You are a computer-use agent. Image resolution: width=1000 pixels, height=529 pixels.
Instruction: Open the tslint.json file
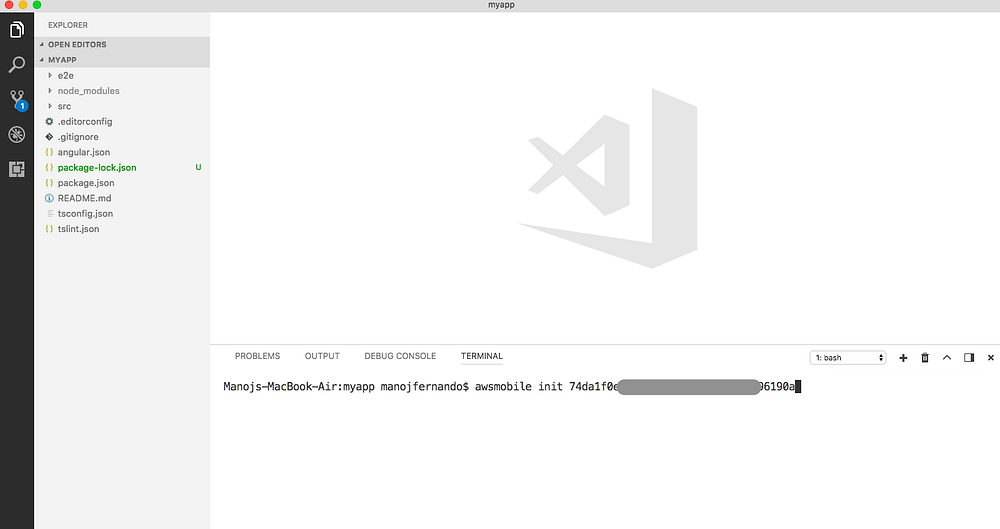pos(122,228)
